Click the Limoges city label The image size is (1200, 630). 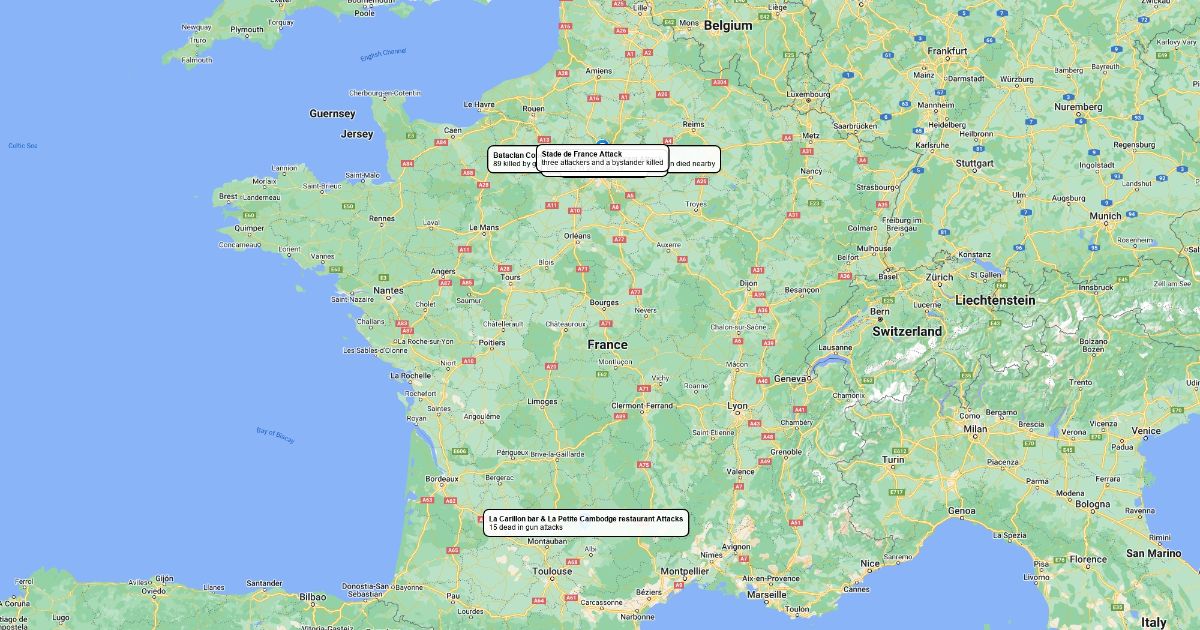click(x=542, y=401)
